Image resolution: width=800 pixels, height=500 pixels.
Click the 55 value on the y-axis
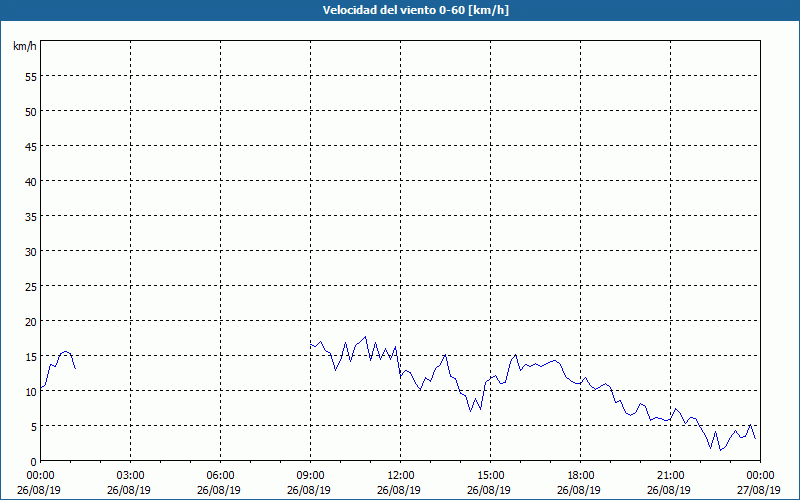[31, 77]
